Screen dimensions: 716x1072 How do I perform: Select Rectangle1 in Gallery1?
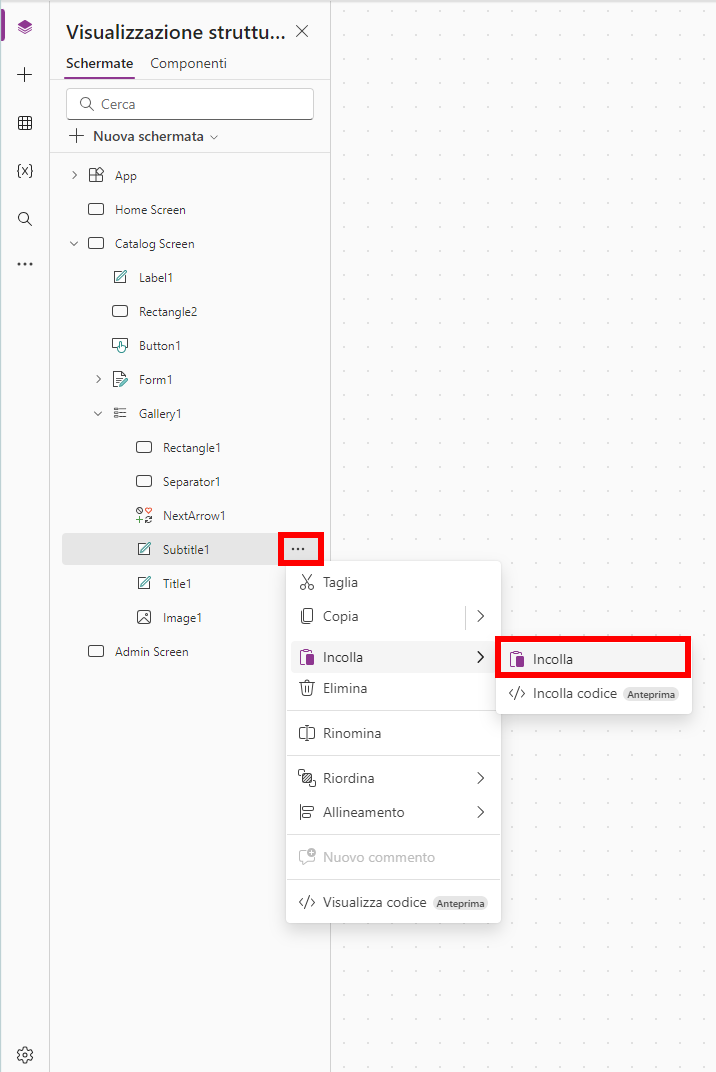tap(192, 448)
